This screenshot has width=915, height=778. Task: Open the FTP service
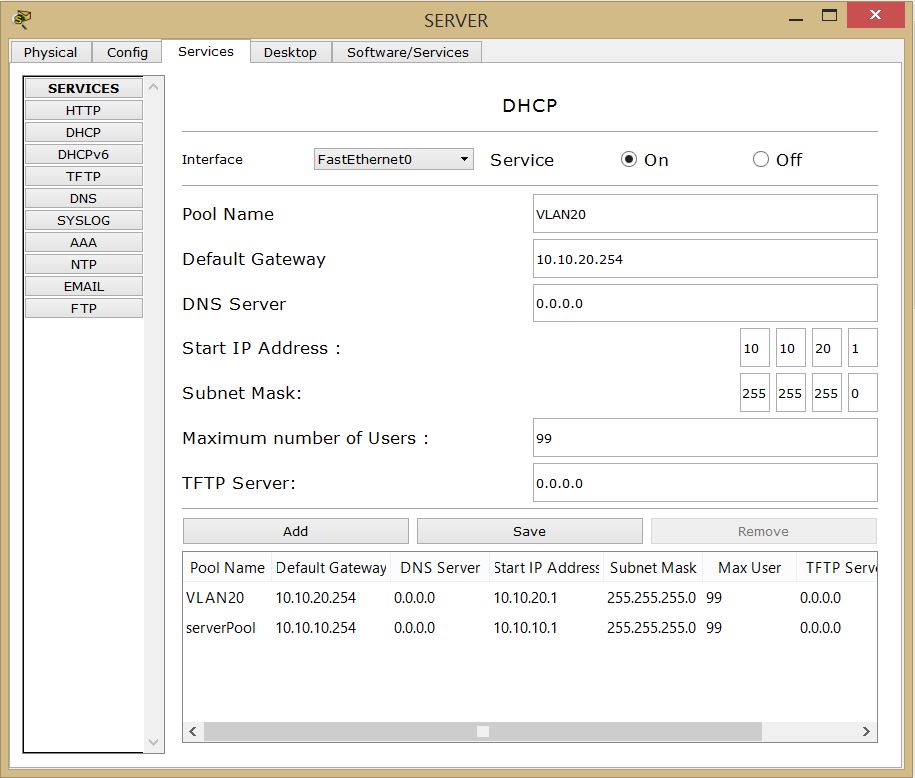point(83,308)
